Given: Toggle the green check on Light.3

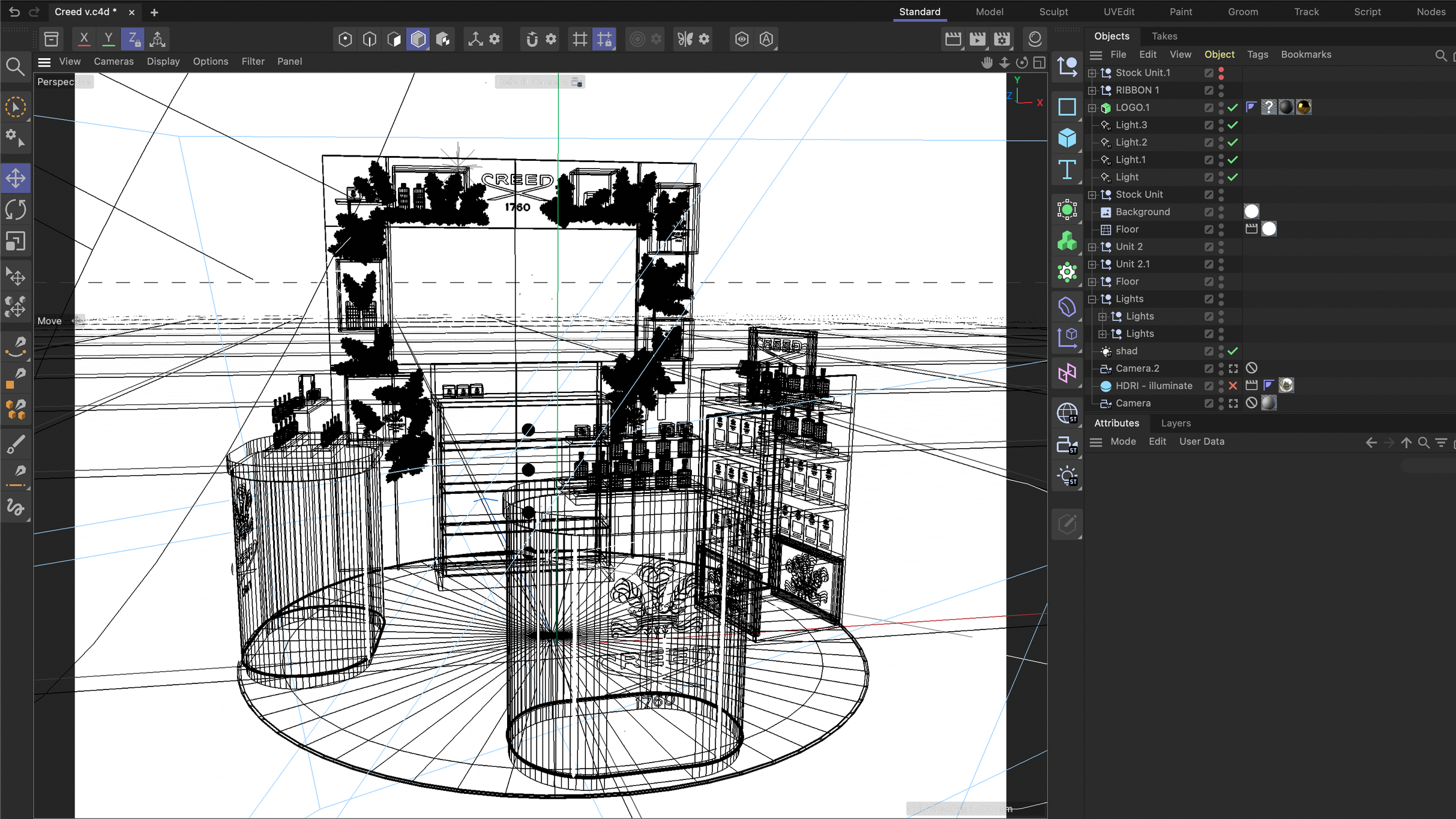Looking at the screenshot, I should point(1233,125).
